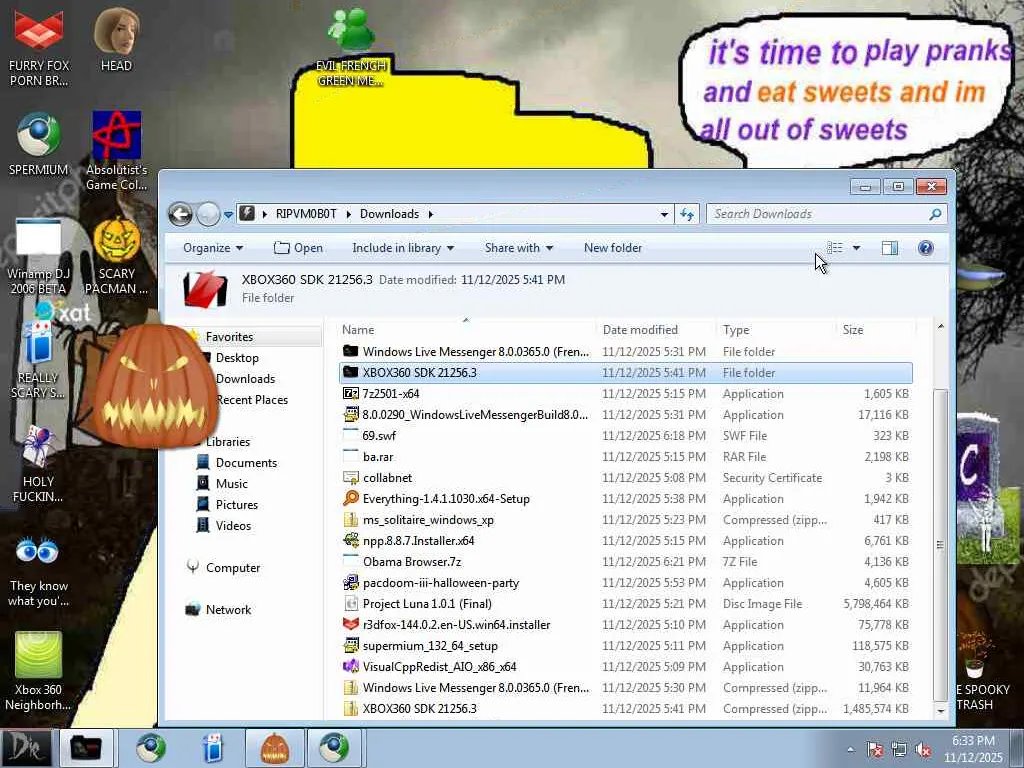Viewport: 1024px width, 768px height.
Task: Sort by the Type column header
Action: [x=776, y=330]
